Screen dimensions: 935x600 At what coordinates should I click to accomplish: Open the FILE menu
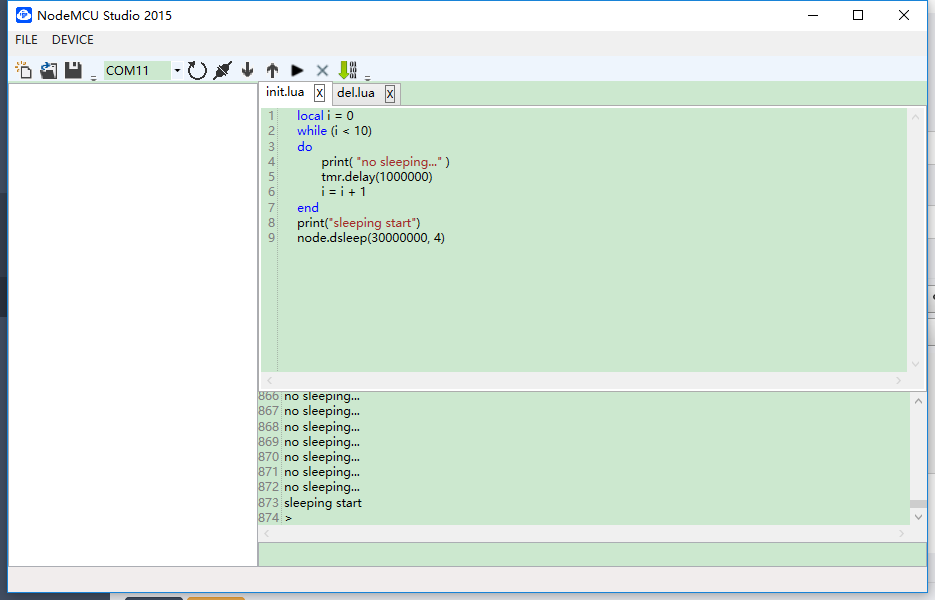(26, 40)
